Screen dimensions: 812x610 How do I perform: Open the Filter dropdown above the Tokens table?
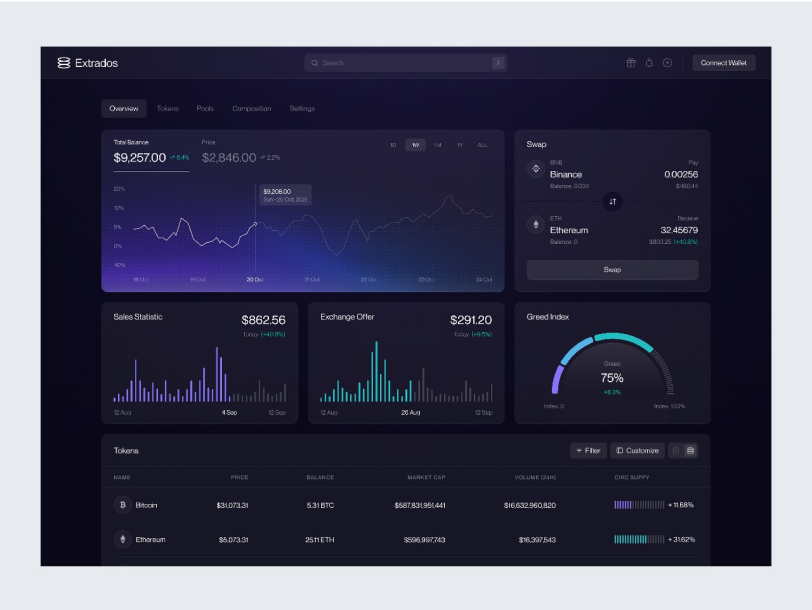tap(589, 450)
